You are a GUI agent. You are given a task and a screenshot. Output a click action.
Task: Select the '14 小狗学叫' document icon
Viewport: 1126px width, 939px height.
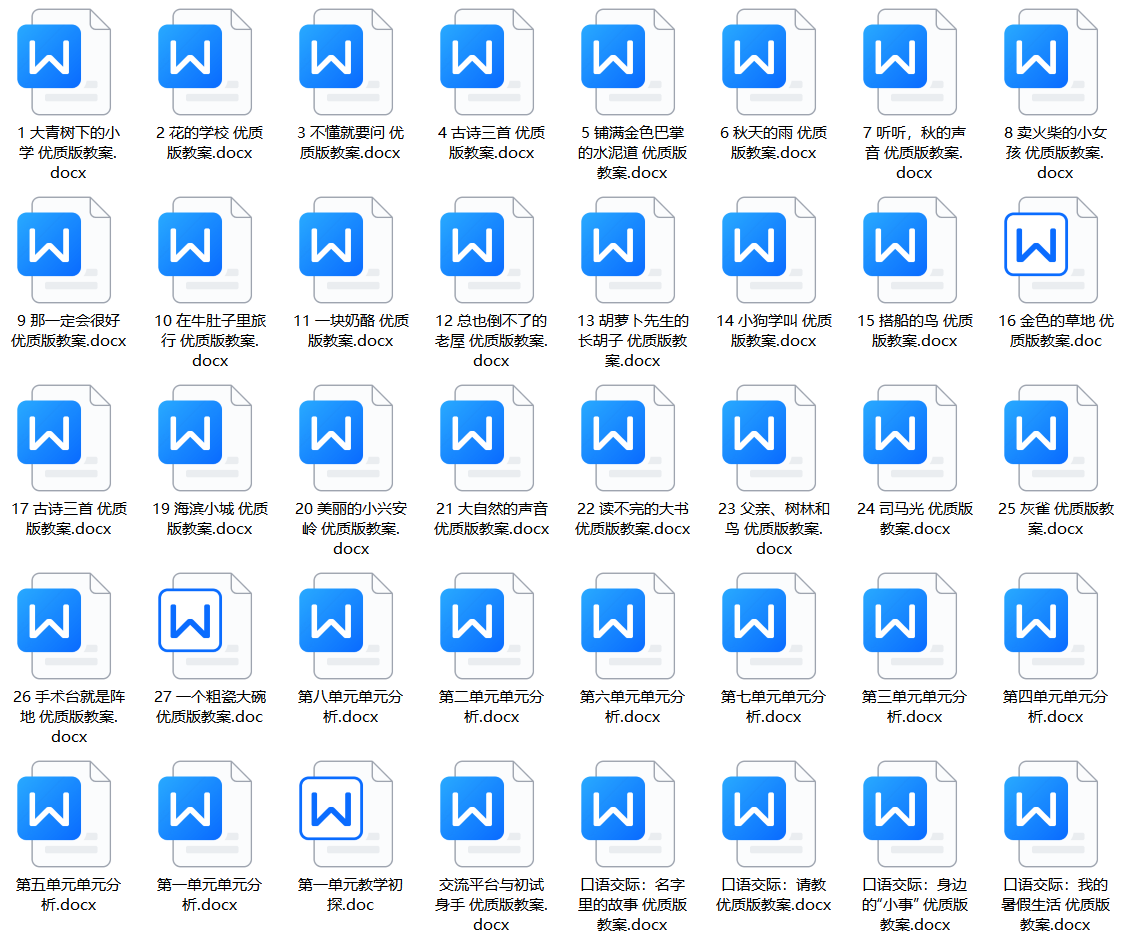click(x=769, y=250)
